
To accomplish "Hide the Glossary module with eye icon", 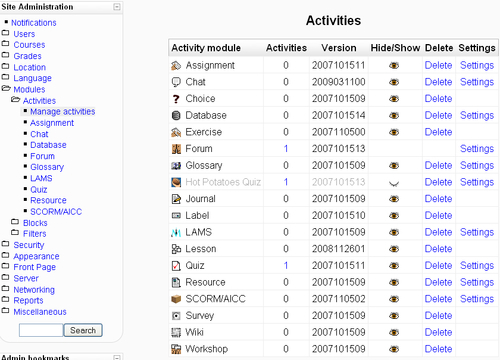I will point(394,166).
